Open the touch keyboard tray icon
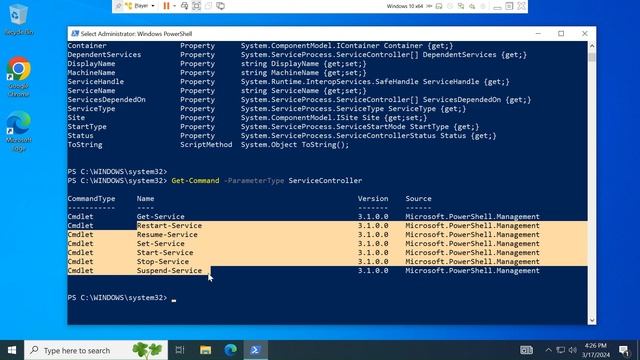 click(526, 350)
